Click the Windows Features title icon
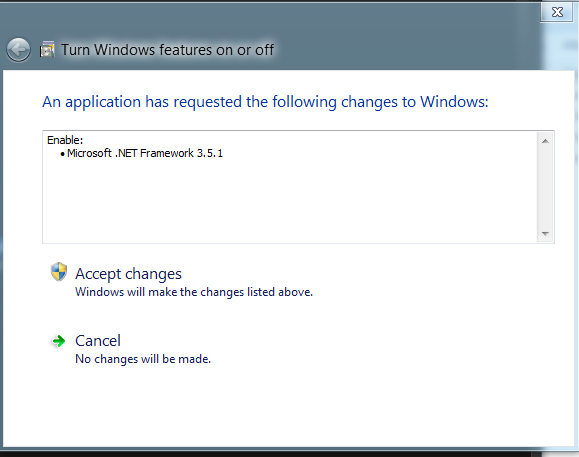The width and height of the screenshot is (579, 457). pyautogui.click(x=47, y=49)
